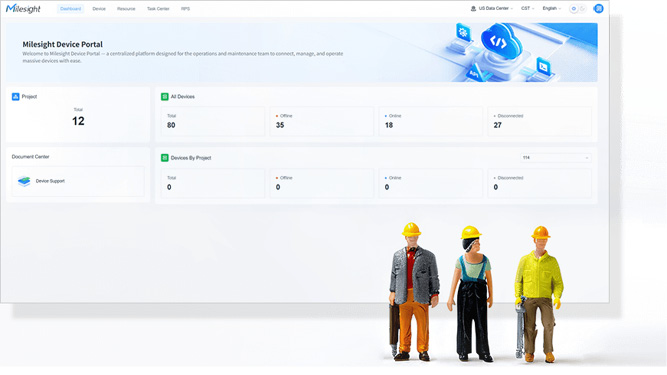Click the Milesight logo
The height and width of the screenshot is (375, 667).
coord(23,9)
